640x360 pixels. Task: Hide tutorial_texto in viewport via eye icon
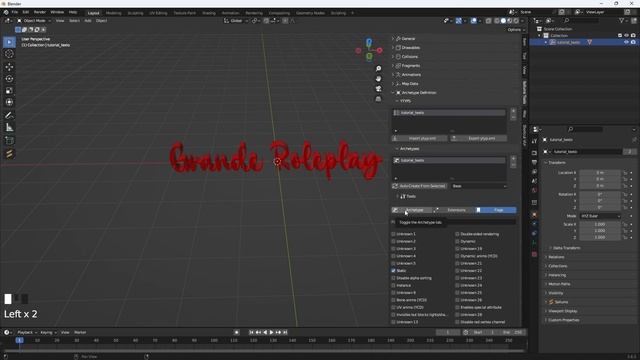[626, 42]
